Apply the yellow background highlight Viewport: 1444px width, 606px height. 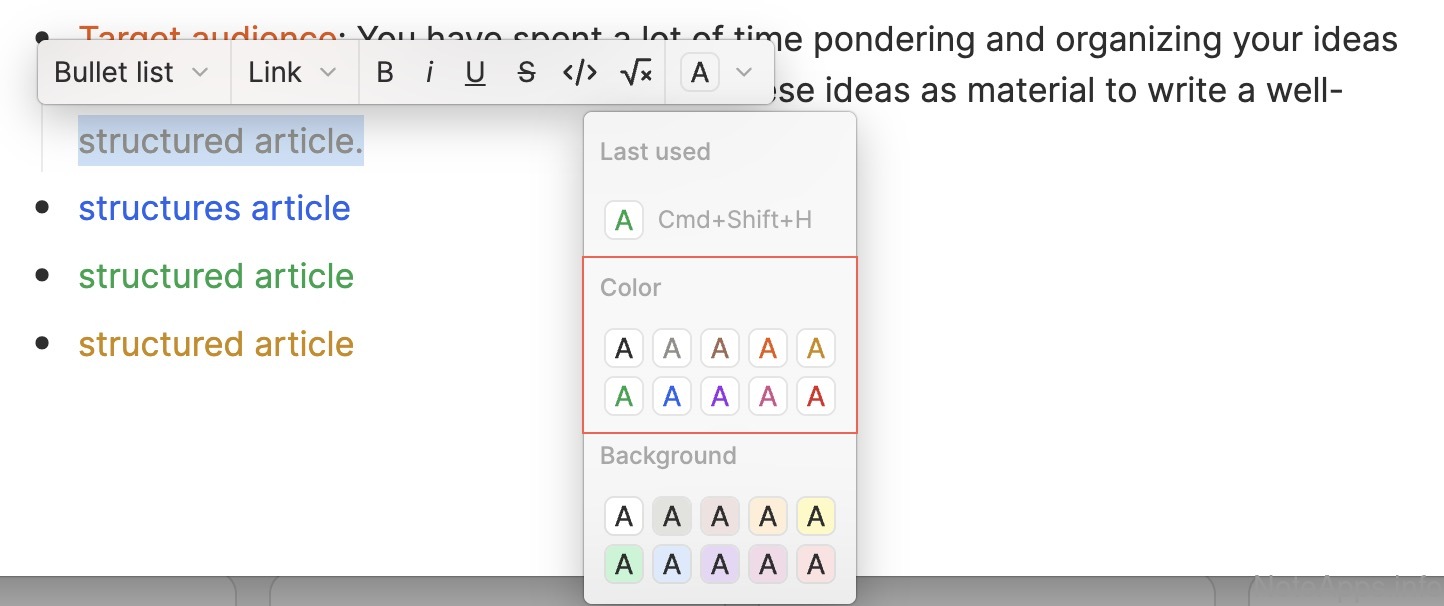816,517
